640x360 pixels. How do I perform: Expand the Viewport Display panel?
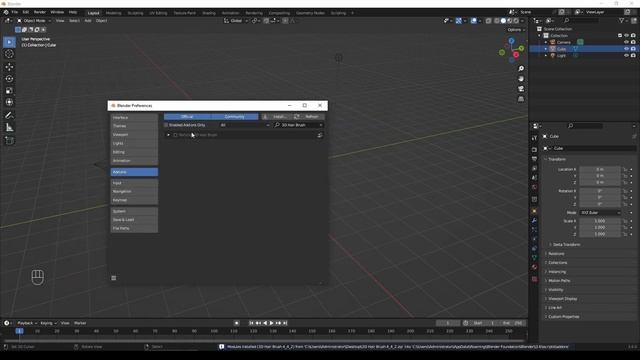click(x=562, y=299)
